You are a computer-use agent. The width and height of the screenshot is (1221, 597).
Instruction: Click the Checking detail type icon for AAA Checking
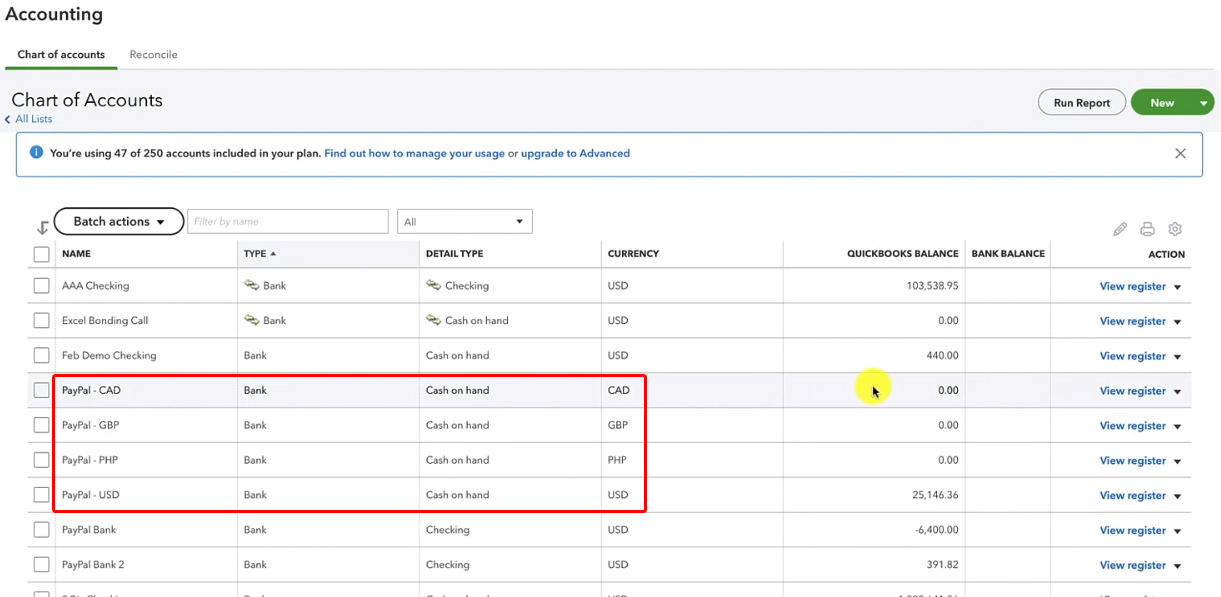point(434,285)
